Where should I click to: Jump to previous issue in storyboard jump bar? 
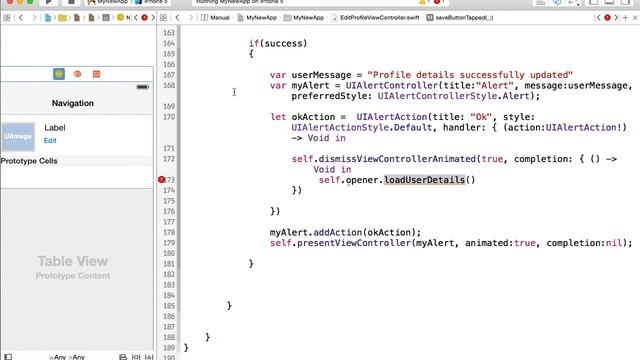click(136, 18)
